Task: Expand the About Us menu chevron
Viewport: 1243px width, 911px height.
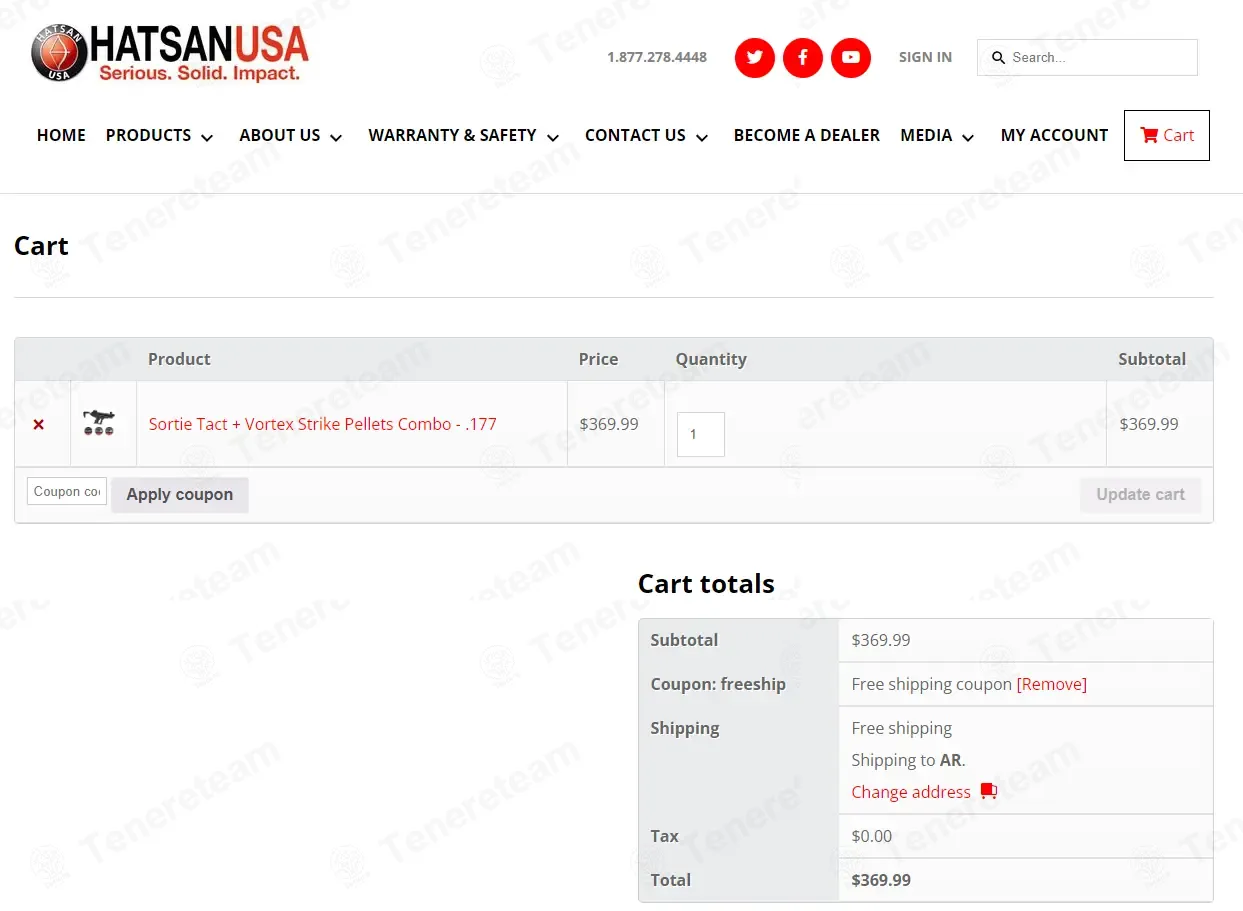Action: click(336, 137)
